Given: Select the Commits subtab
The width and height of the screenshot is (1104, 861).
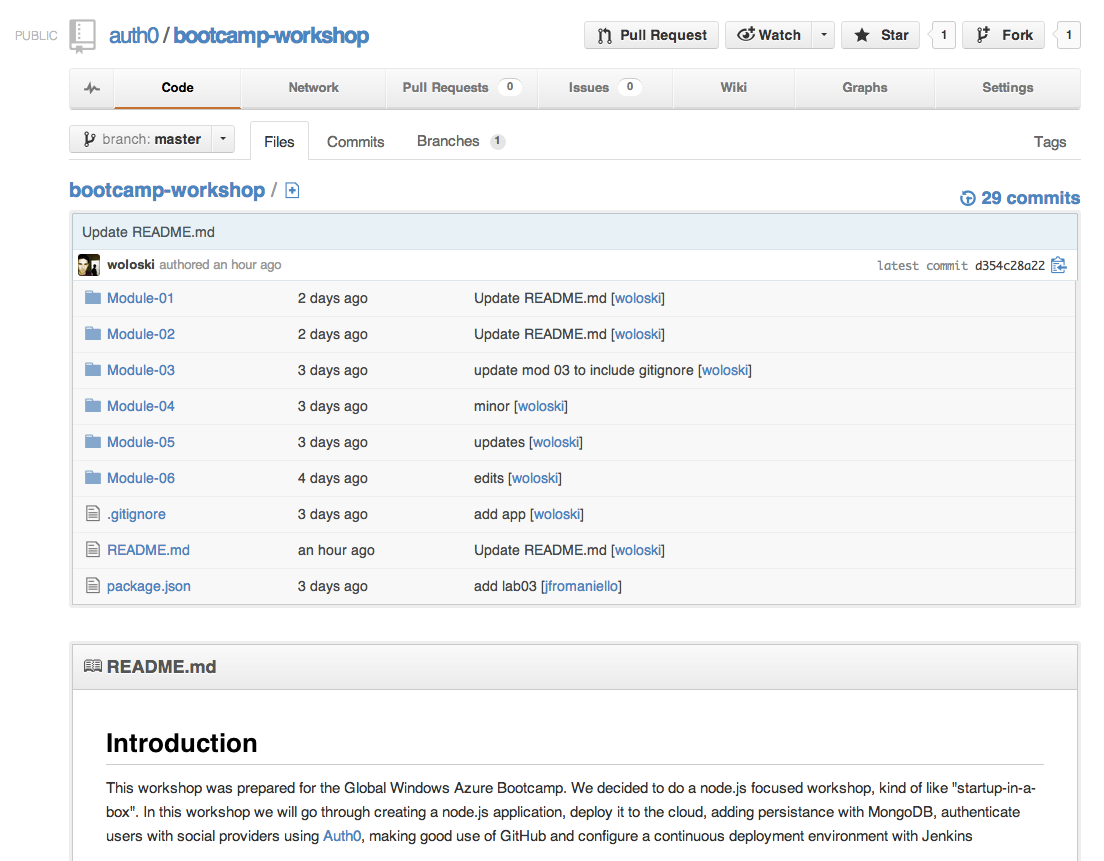Looking at the screenshot, I should pos(356,142).
